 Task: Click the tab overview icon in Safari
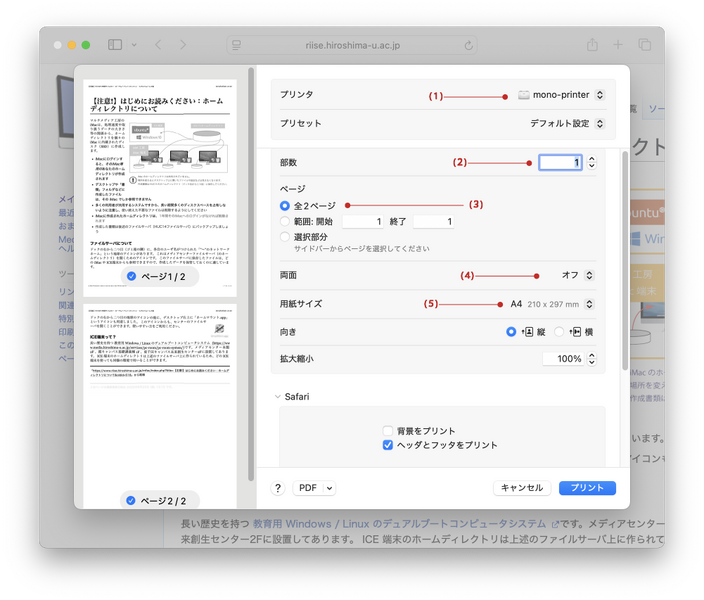(645, 45)
